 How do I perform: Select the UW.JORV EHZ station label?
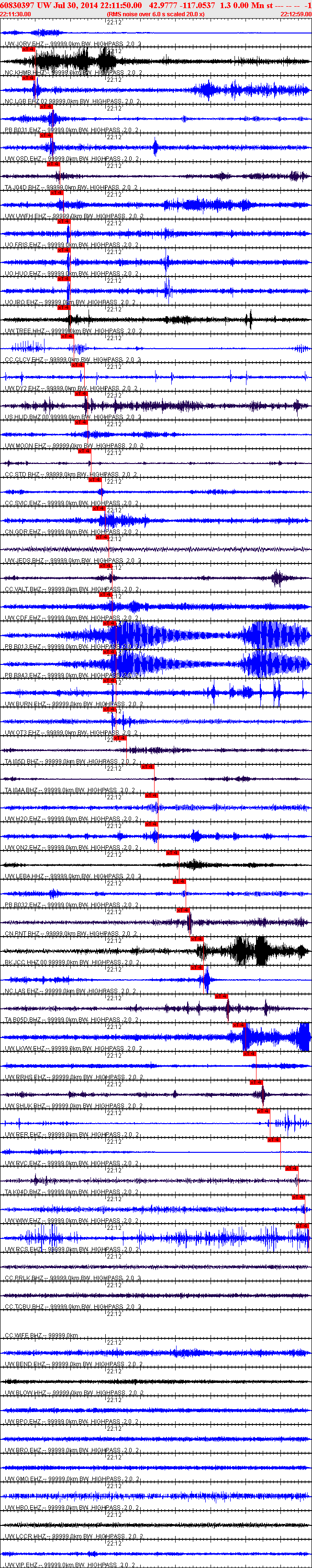point(73,44)
